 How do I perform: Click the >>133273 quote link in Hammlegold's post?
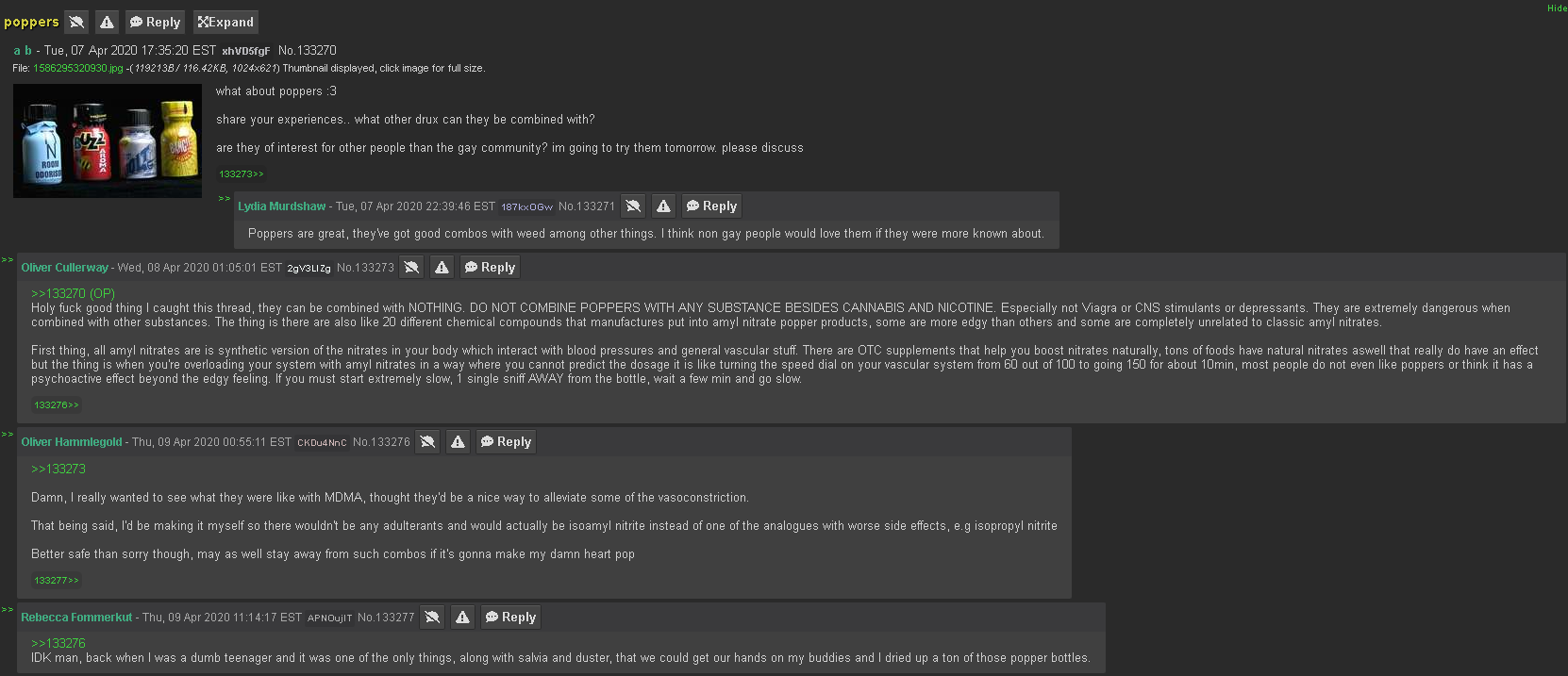click(58, 469)
